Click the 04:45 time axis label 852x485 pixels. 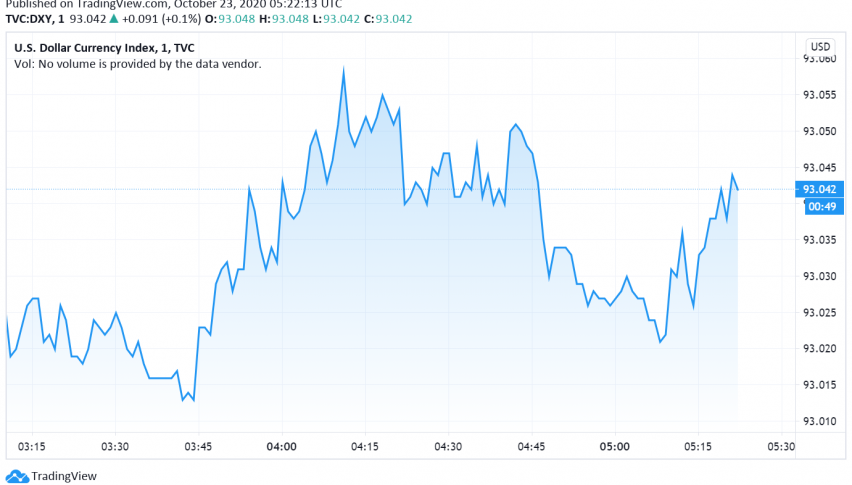click(531, 447)
